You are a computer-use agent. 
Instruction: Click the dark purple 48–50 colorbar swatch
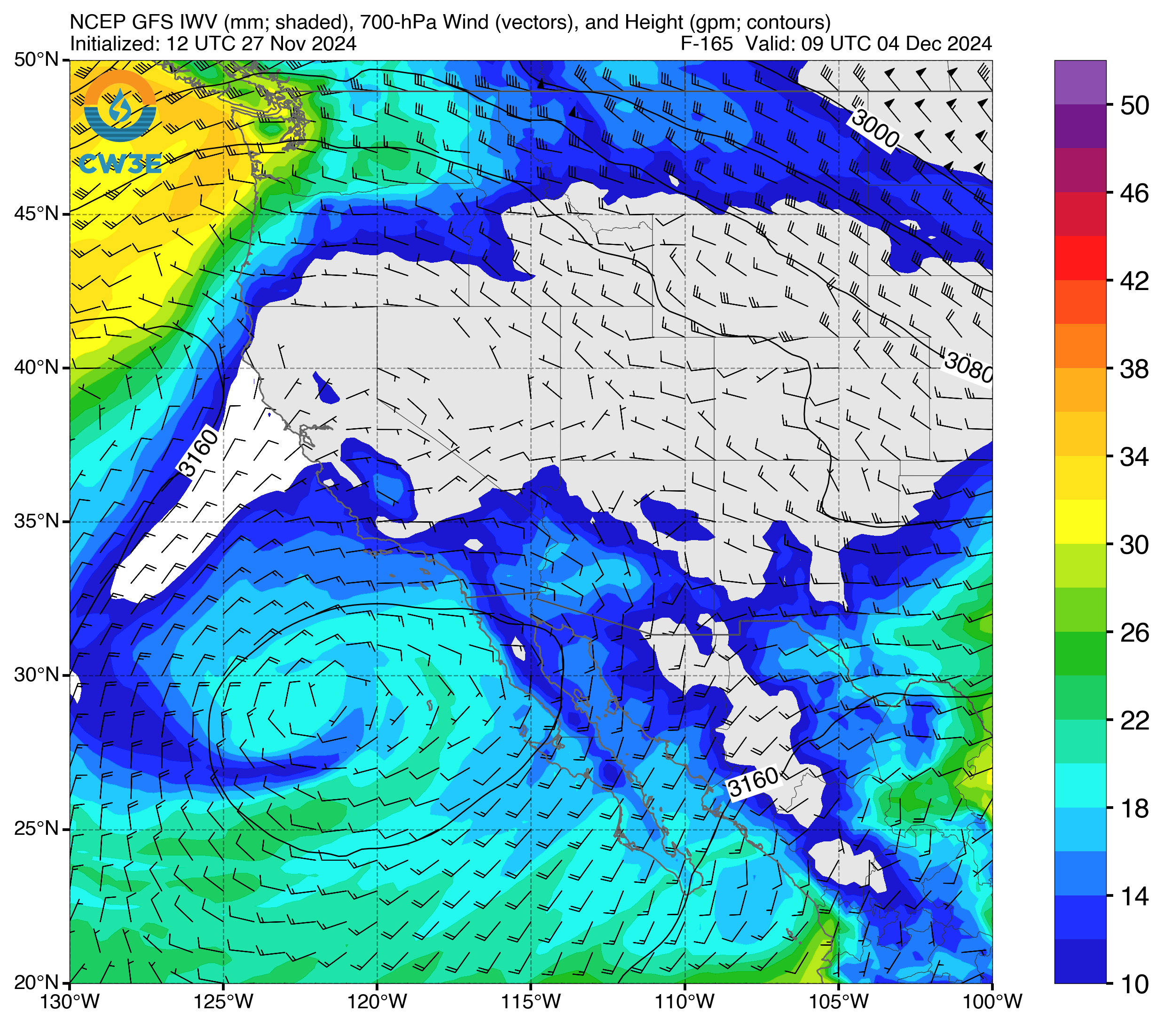[x=1080, y=126]
